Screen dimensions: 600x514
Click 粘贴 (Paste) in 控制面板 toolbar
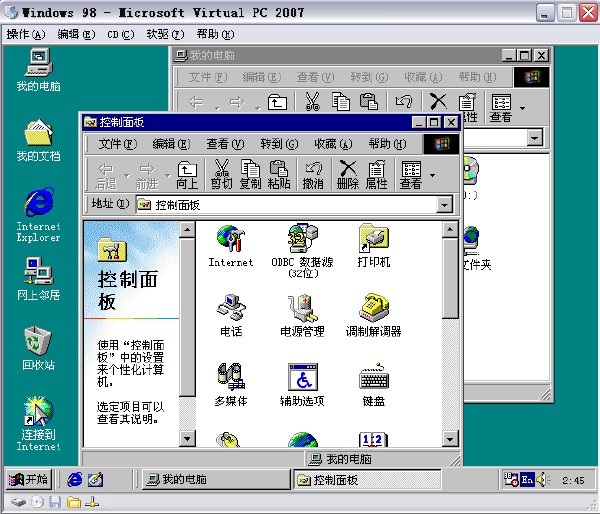[x=279, y=175]
